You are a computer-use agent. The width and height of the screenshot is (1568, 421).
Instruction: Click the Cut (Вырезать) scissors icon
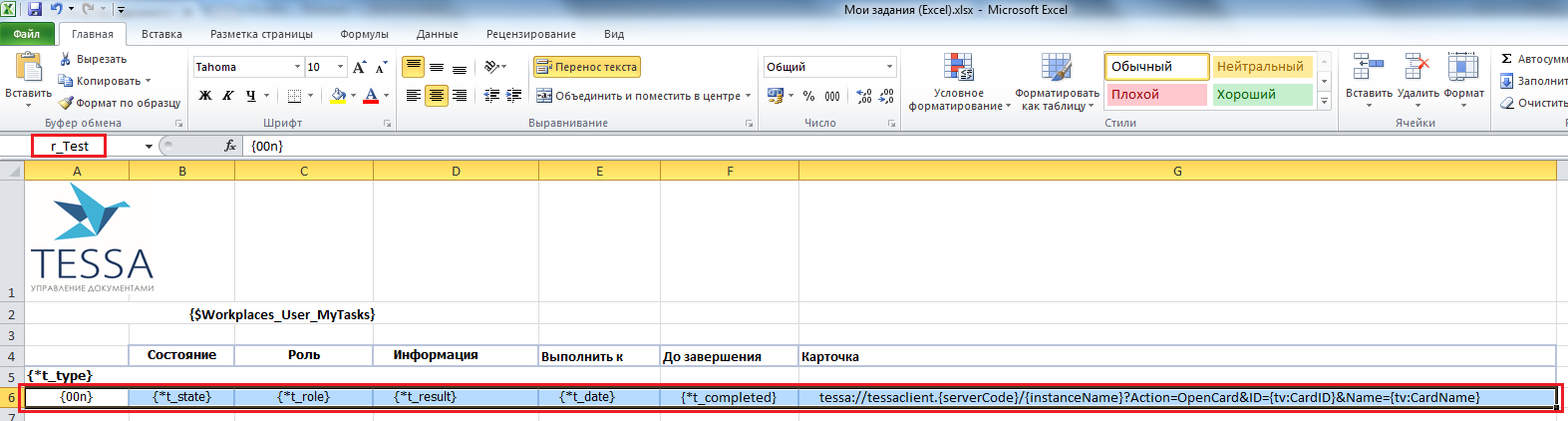tap(66, 59)
